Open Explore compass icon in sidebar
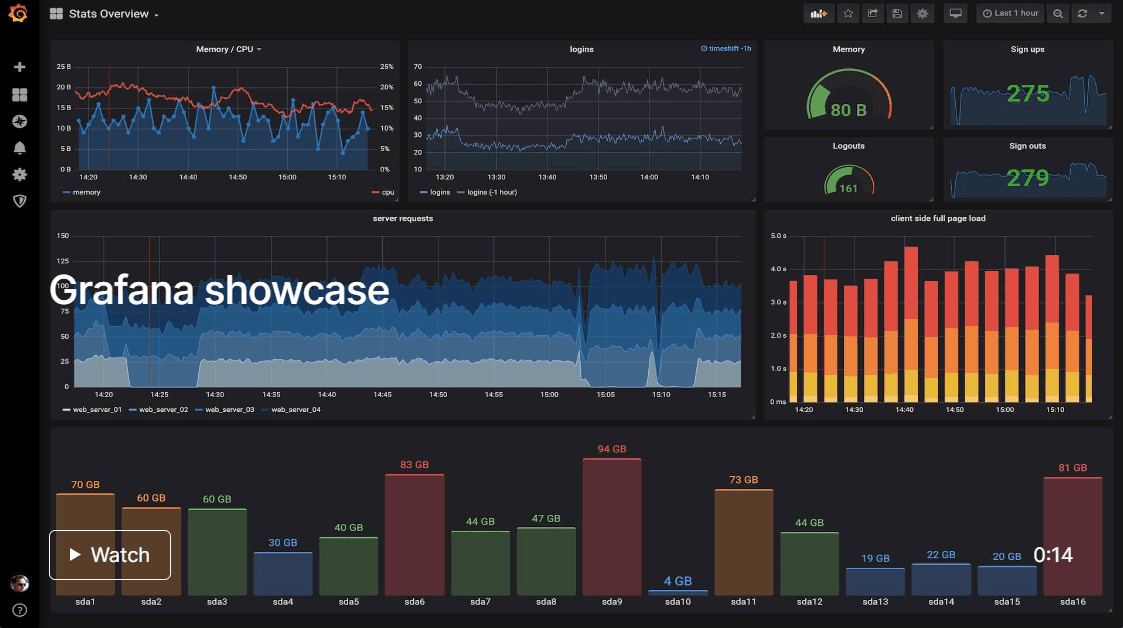 [x=19, y=121]
